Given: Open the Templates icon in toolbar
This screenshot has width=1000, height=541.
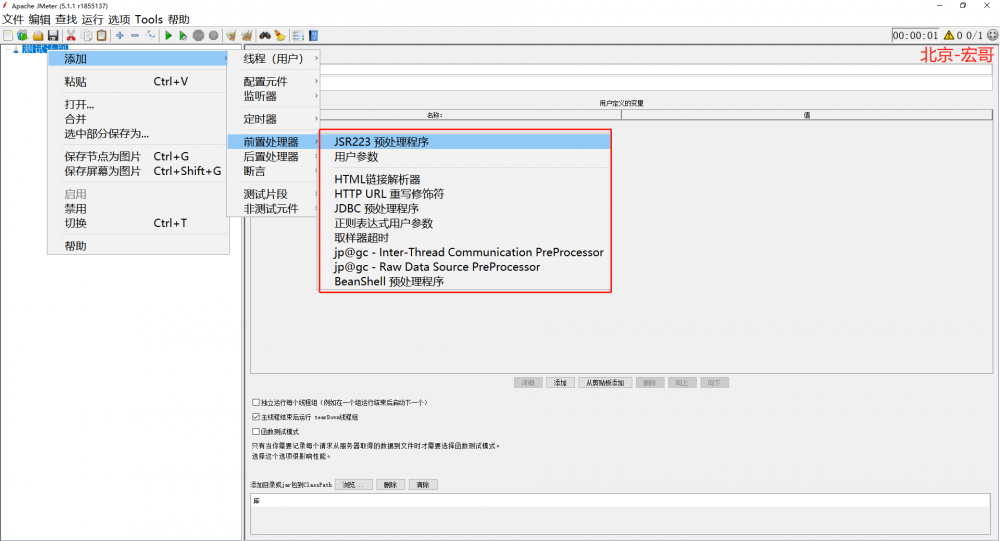Looking at the screenshot, I should point(22,36).
